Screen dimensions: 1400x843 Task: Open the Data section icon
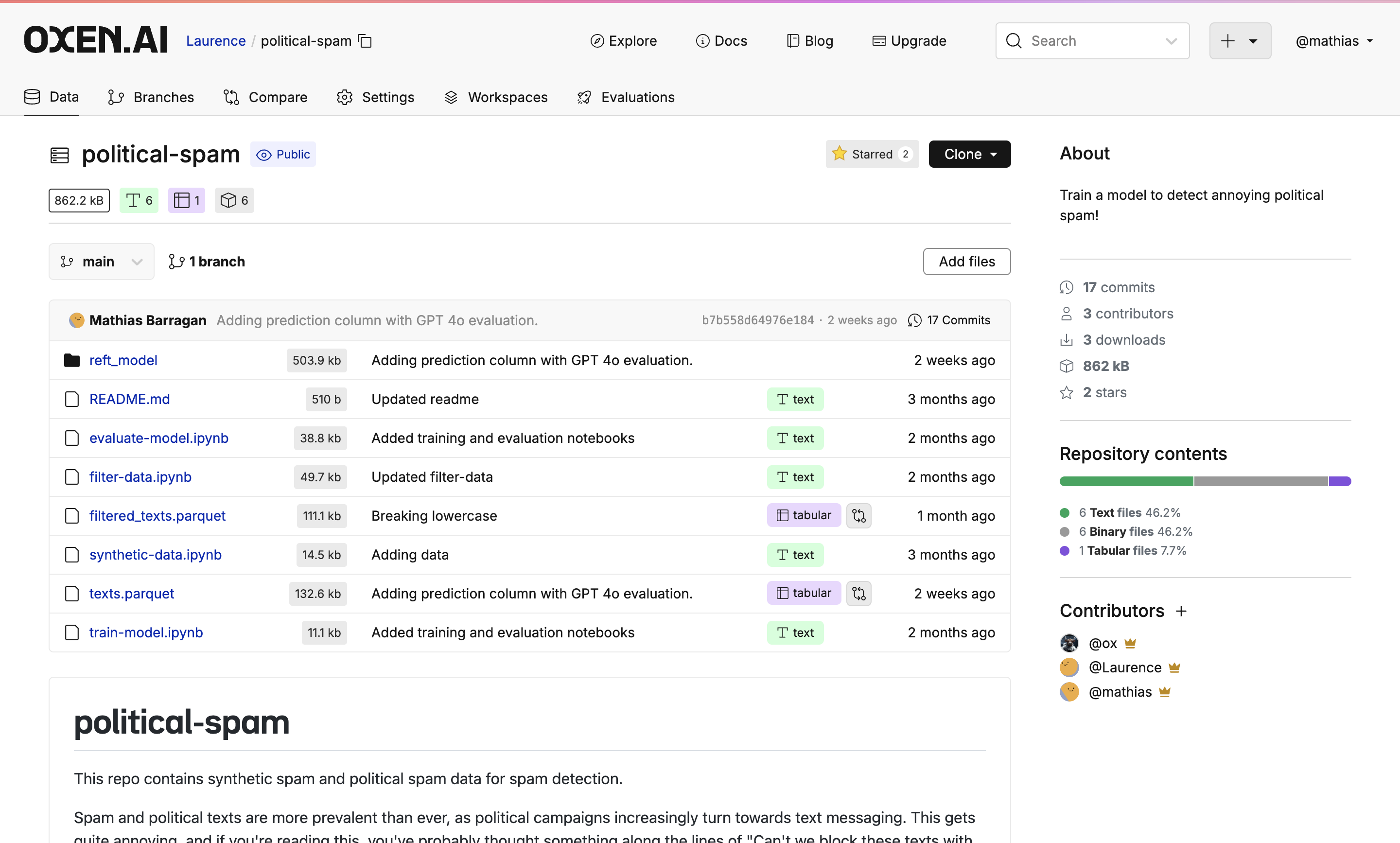coord(32,97)
